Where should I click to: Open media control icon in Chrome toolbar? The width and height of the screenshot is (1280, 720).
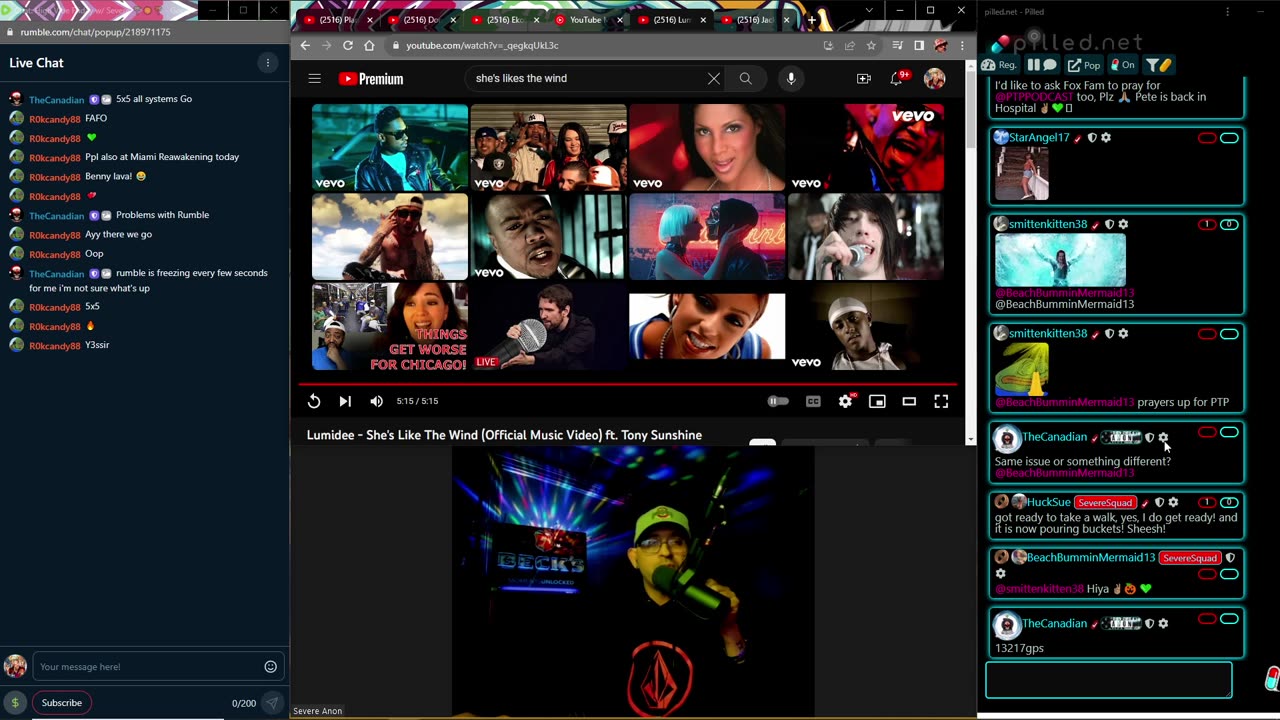pos(898,45)
